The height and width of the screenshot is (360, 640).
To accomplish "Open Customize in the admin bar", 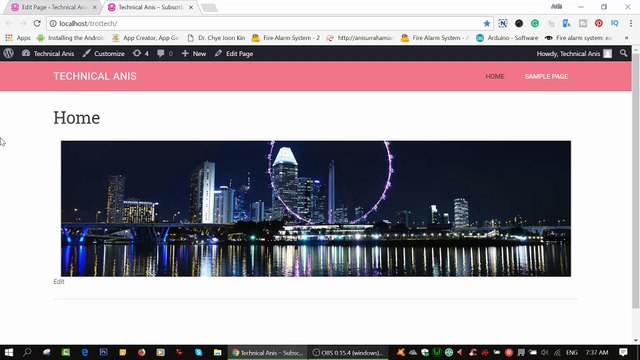I will [103, 53].
